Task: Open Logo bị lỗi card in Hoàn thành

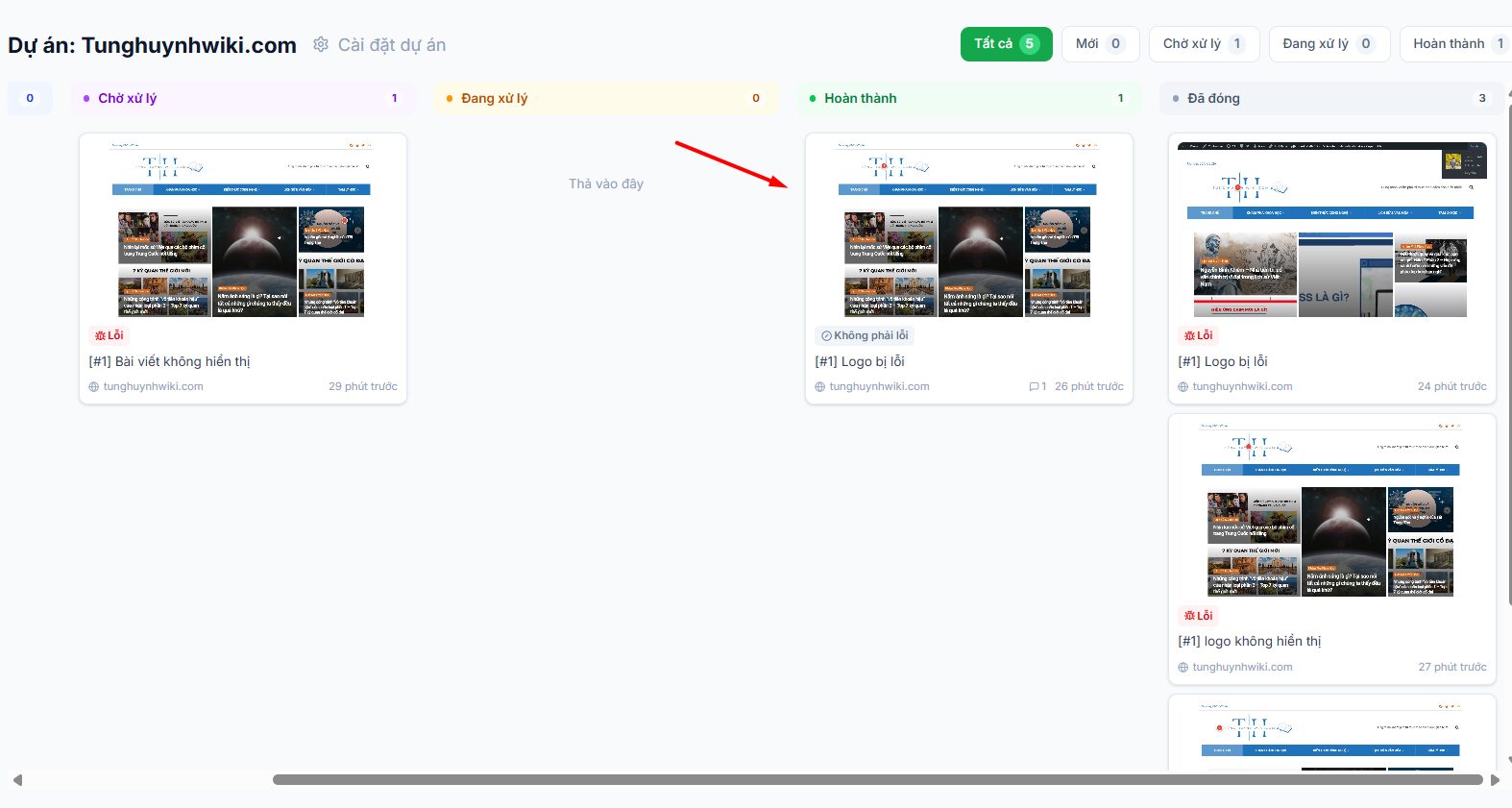Action: (860, 361)
